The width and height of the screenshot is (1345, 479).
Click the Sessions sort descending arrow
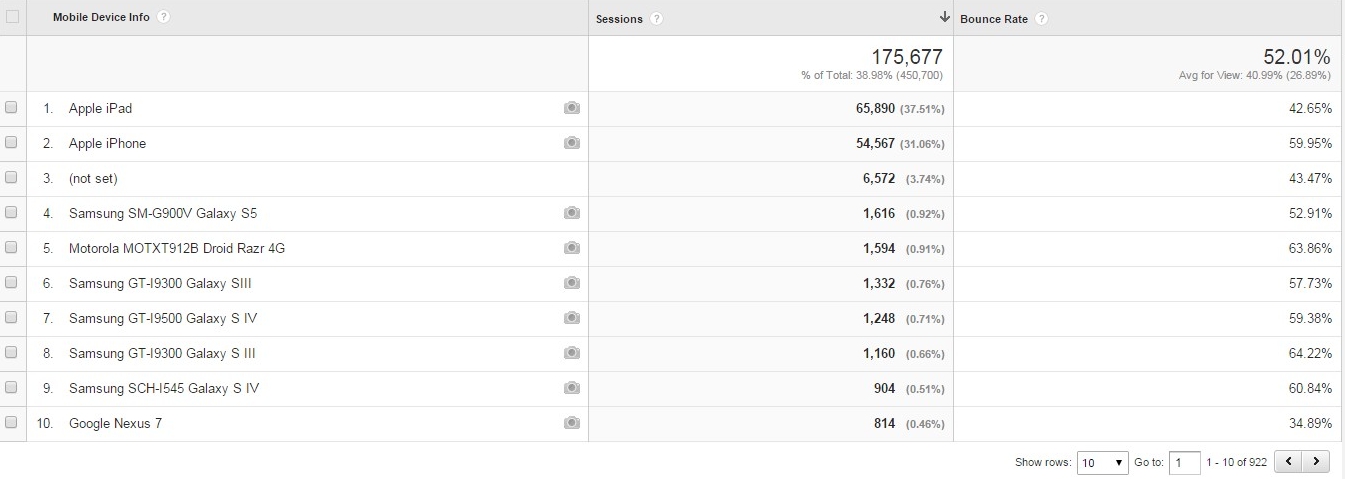[944, 18]
